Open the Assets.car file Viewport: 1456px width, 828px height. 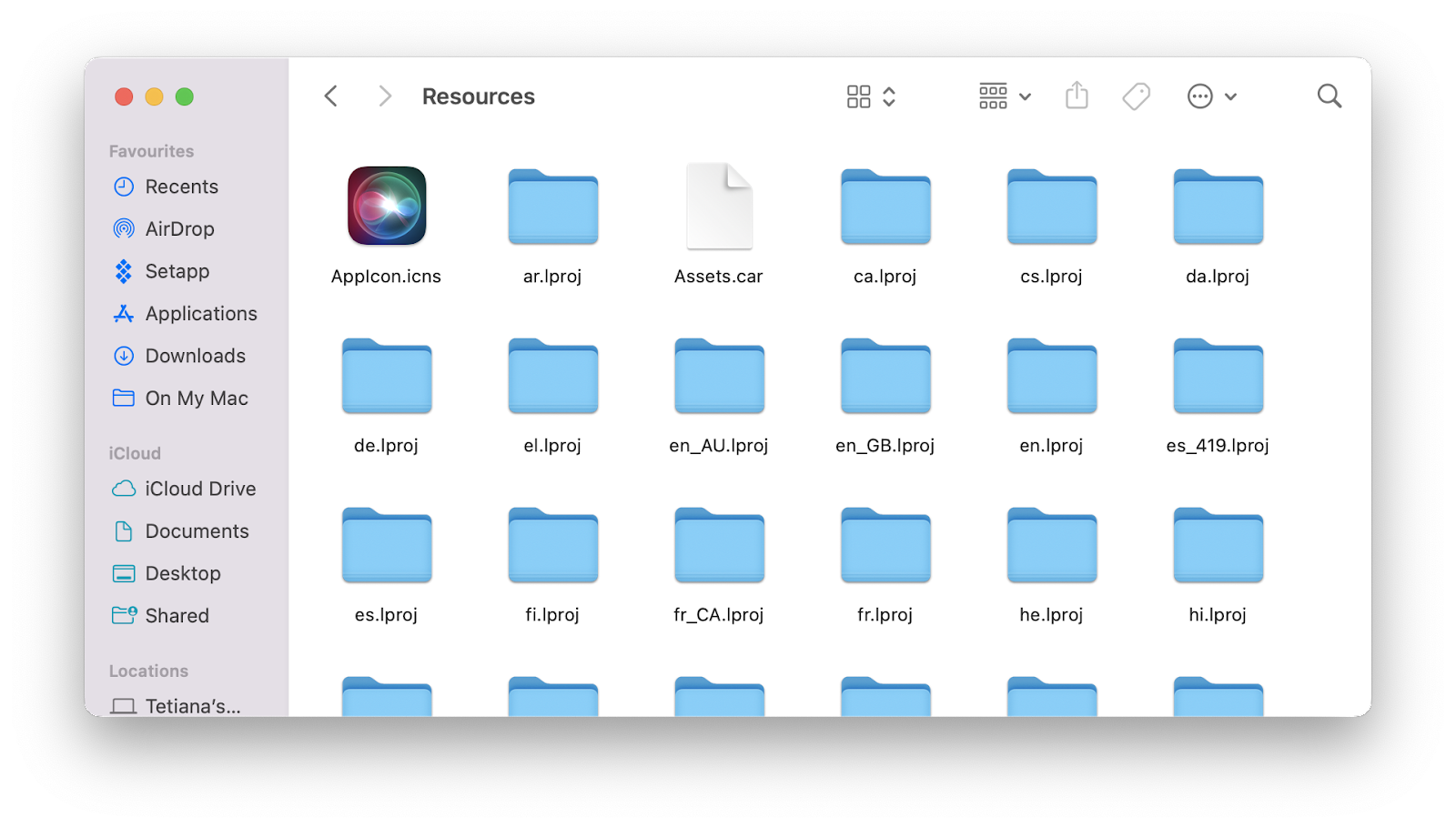718,207
